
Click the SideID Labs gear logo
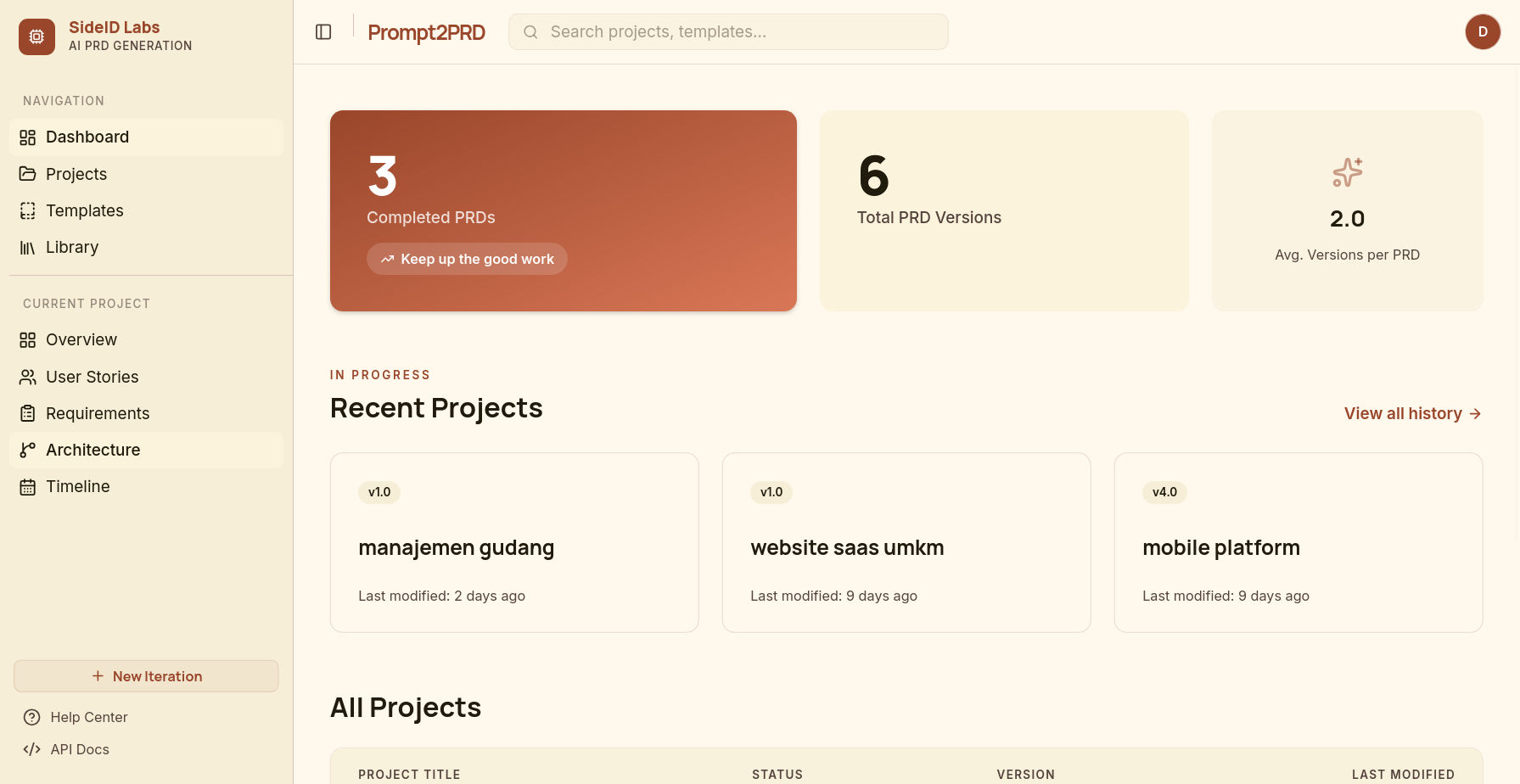click(36, 36)
